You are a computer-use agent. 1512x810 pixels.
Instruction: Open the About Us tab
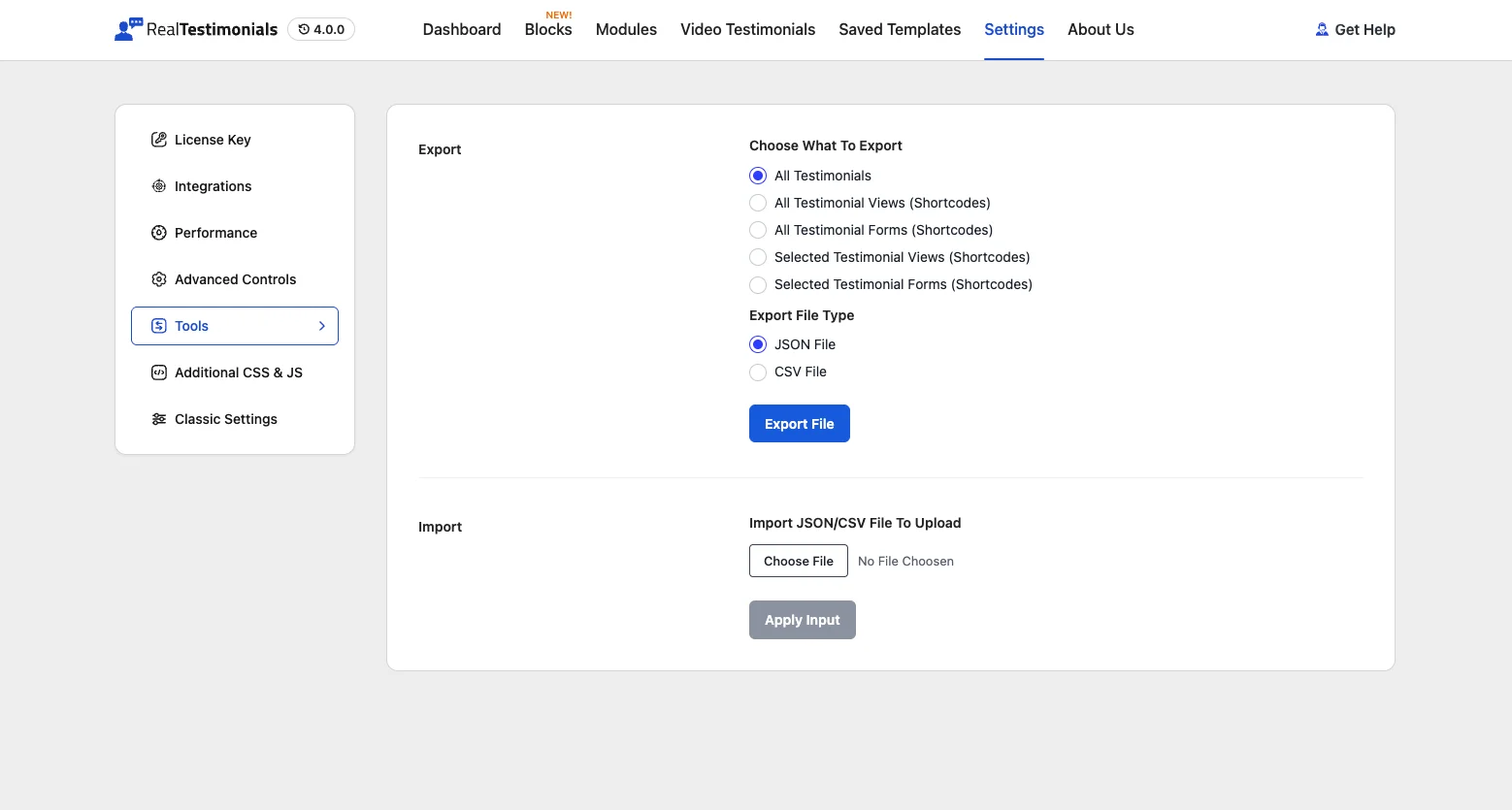1101,29
